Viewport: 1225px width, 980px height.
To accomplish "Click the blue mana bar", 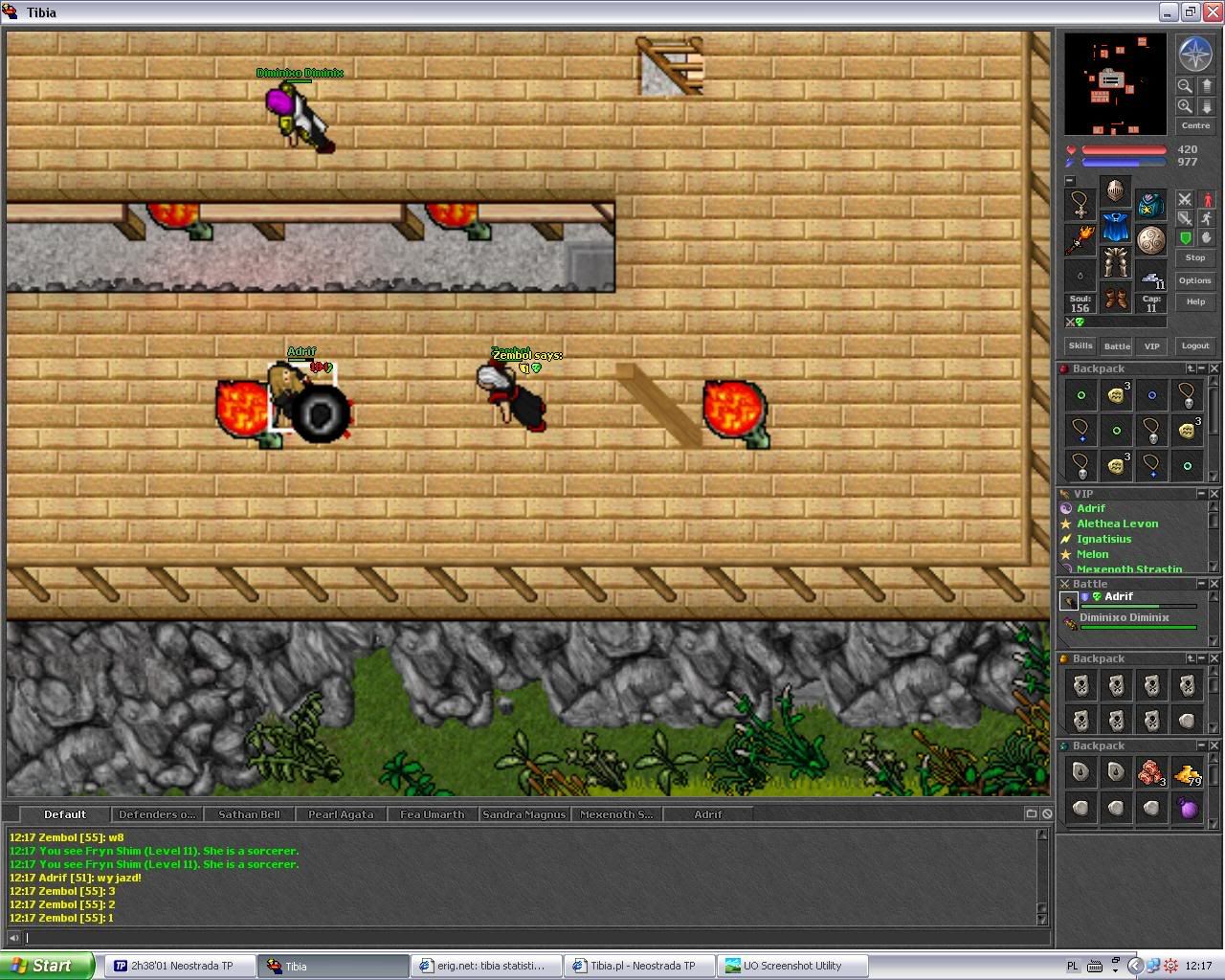I will (x=1124, y=163).
